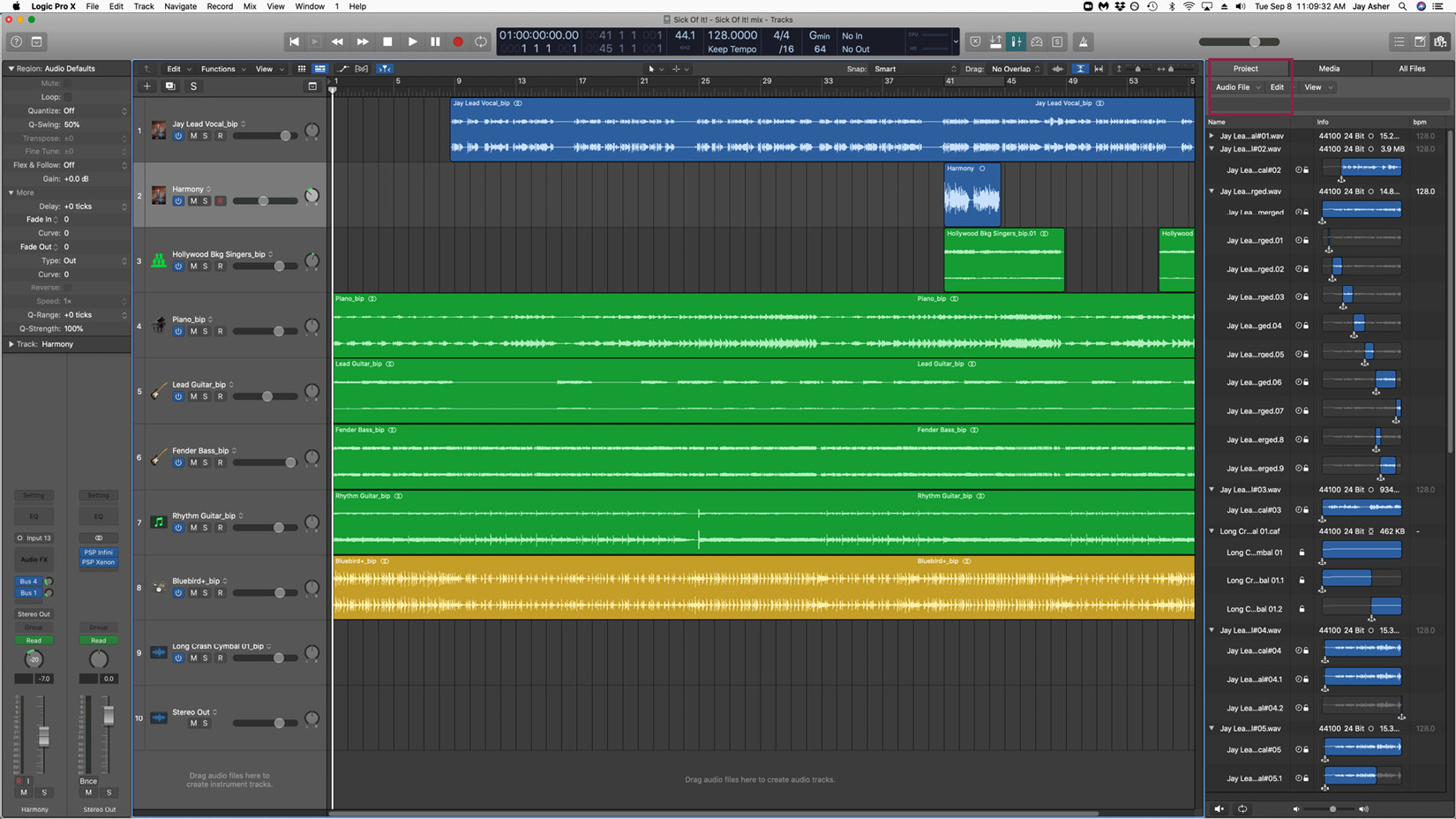Switch tracks area to grid view icon
Viewport: 1456px width, 819px height.
302,69
